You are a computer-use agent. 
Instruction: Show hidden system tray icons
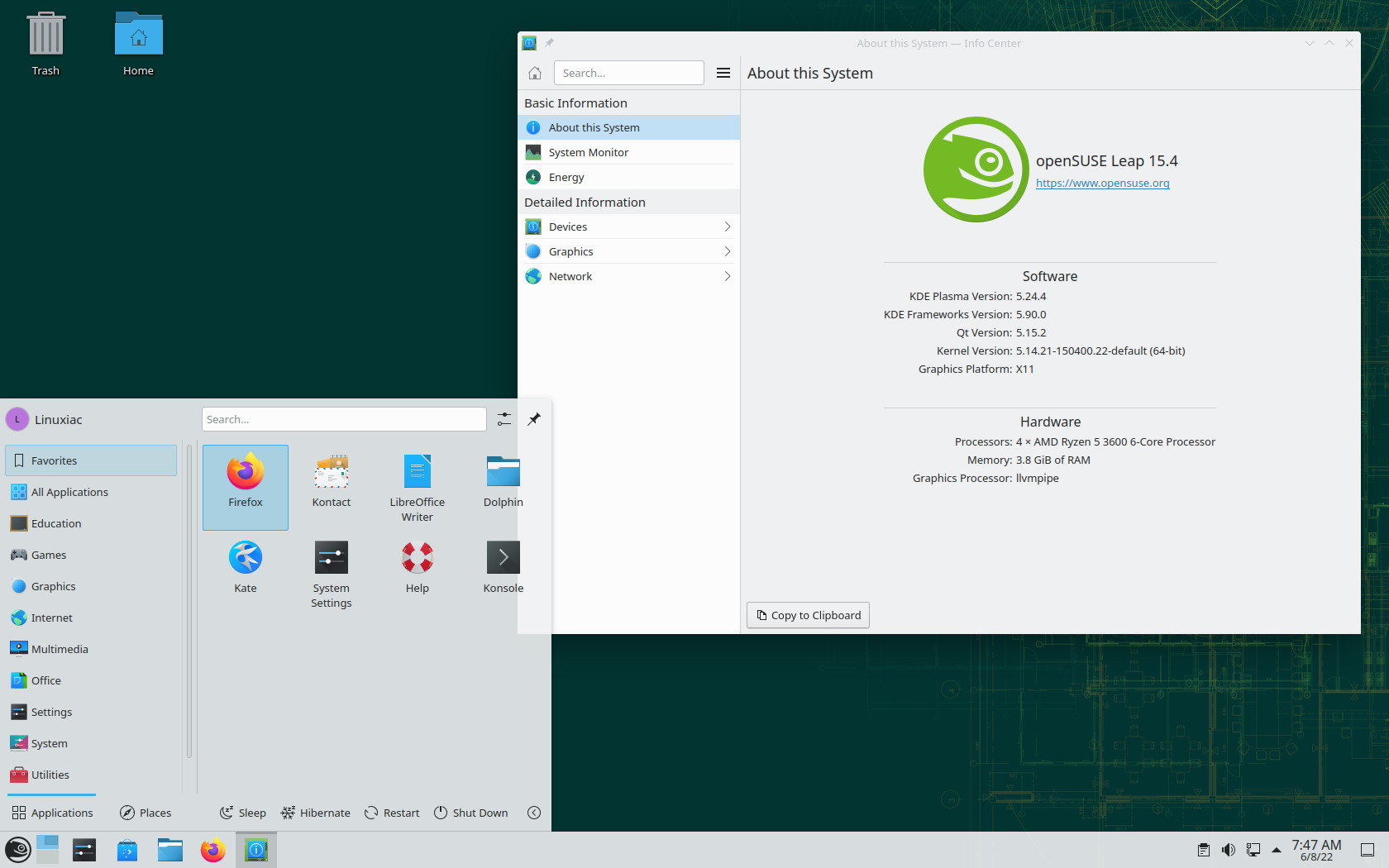pyautogui.click(x=1277, y=850)
